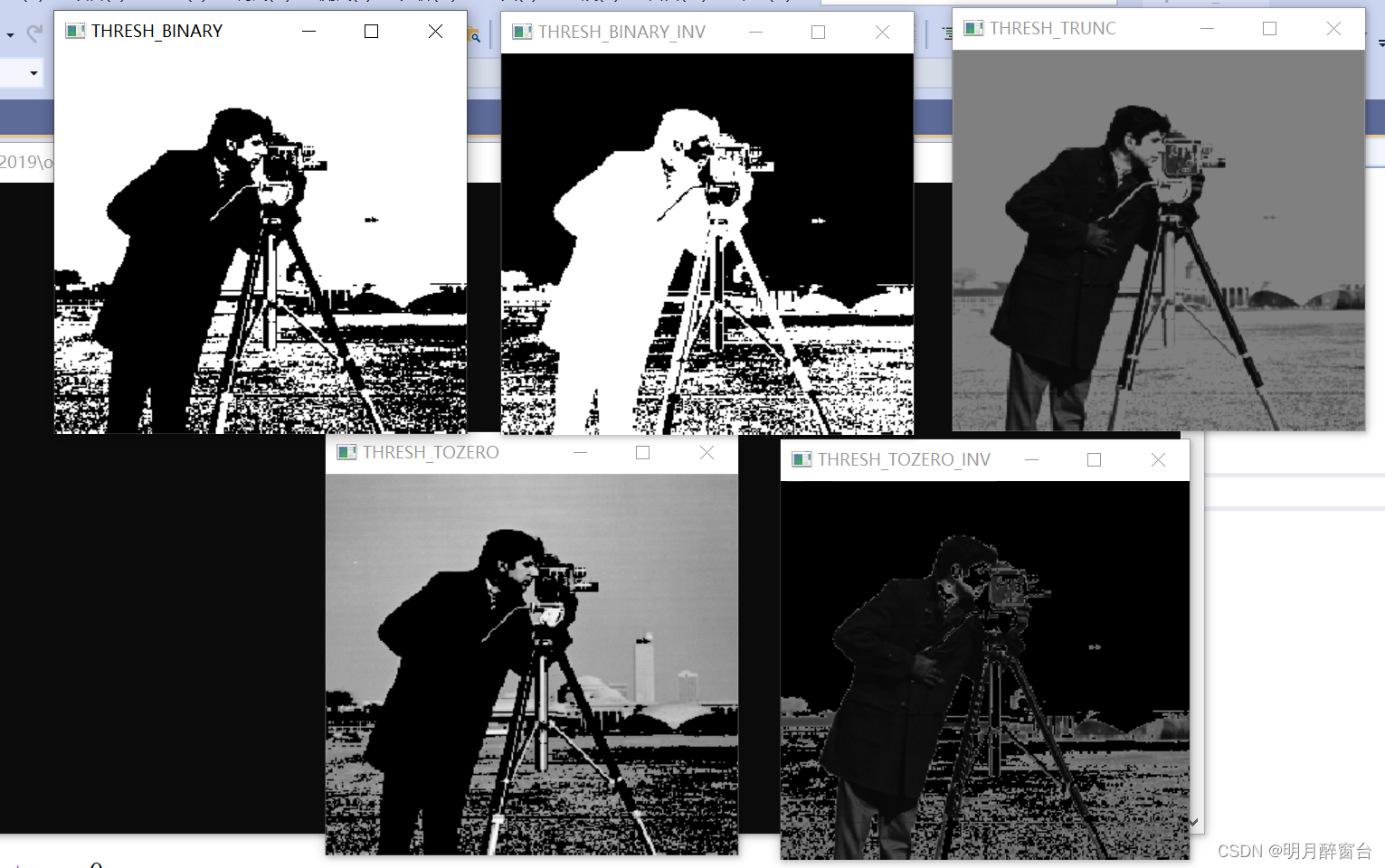1385x868 pixels.
Task: Click the THRESH_BINARY_INV window's title bar icon
Action: point(522,33)
